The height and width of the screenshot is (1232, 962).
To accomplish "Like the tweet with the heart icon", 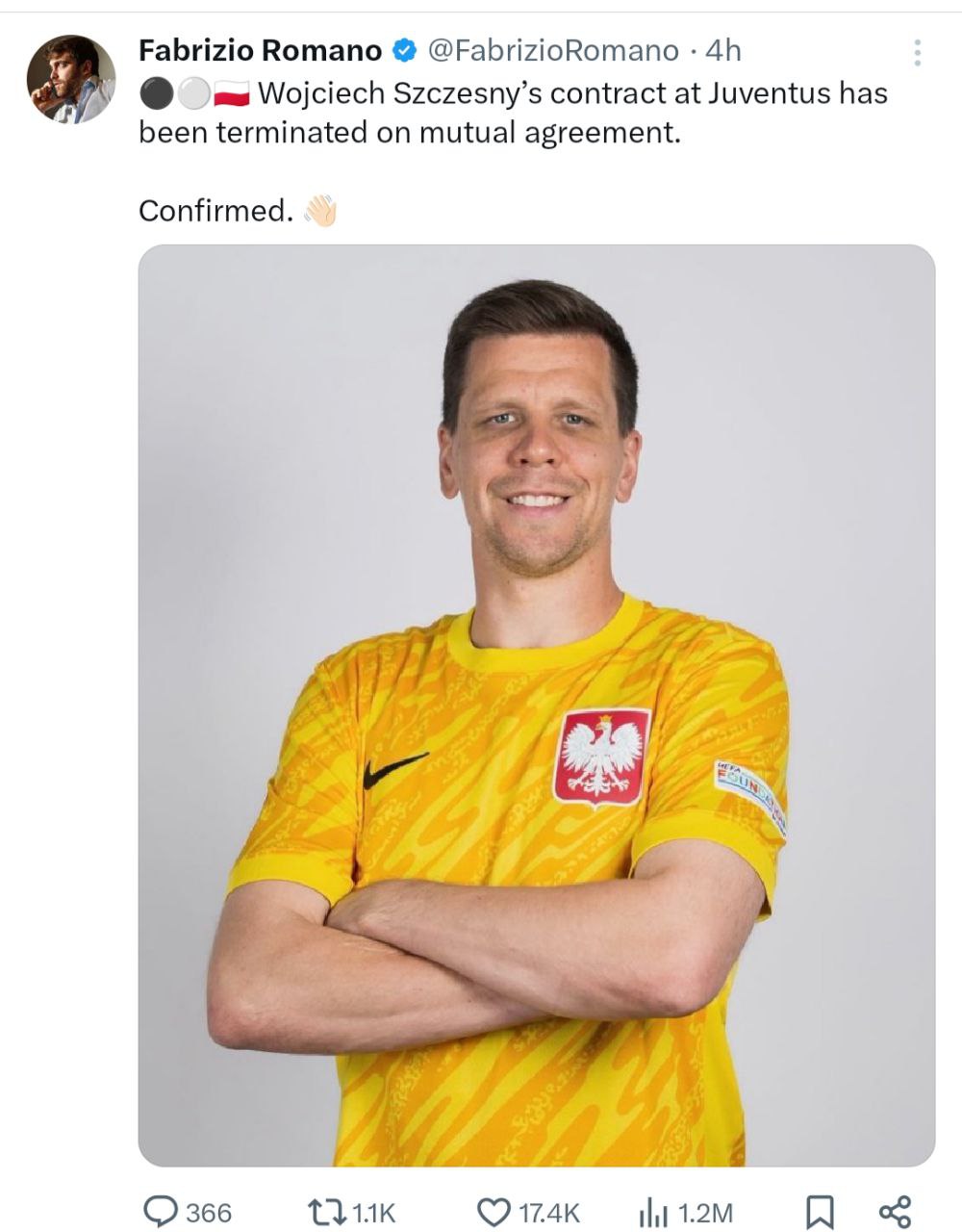I will (494, 1212).
